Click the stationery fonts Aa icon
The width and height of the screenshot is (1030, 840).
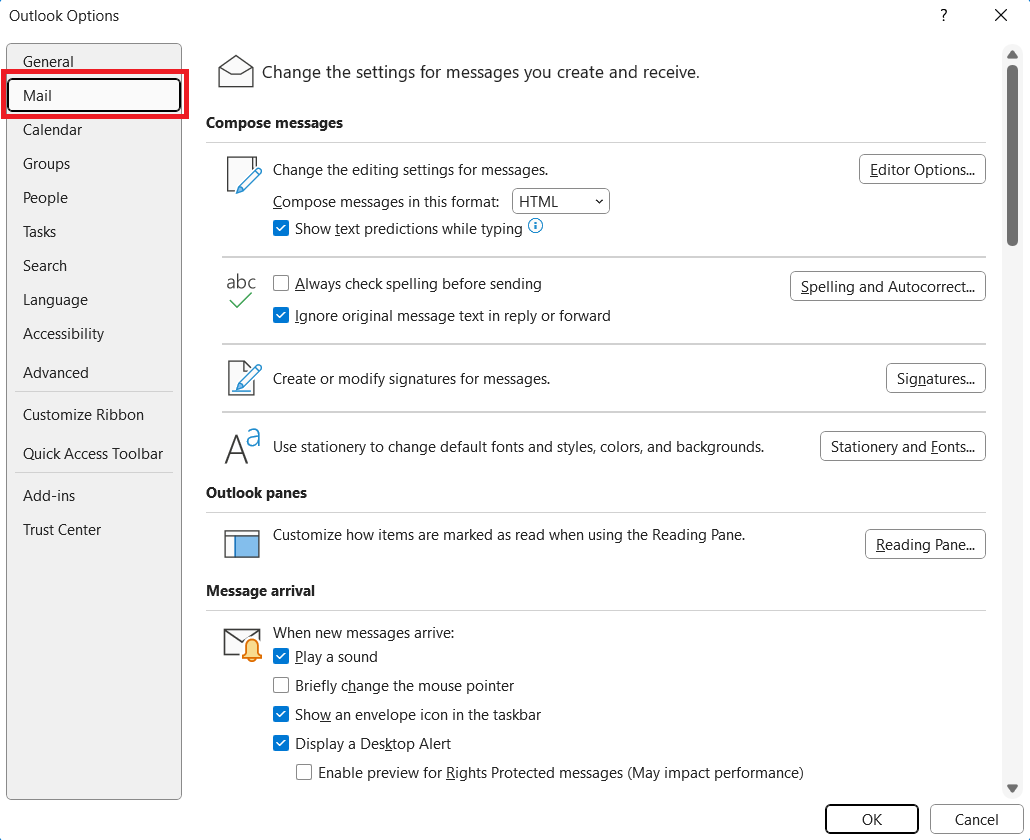pyautogui.click(x=242, y=447)
